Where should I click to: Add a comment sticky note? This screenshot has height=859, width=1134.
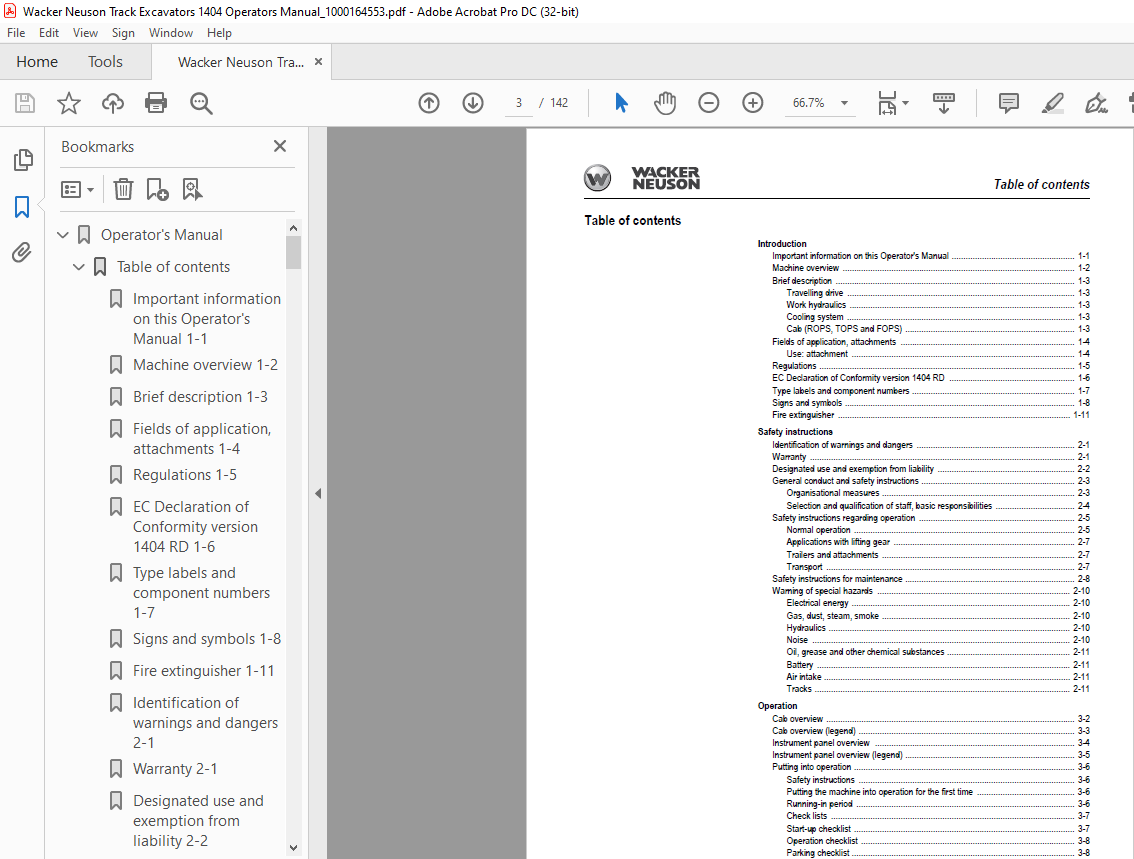tap(1008, 103)
